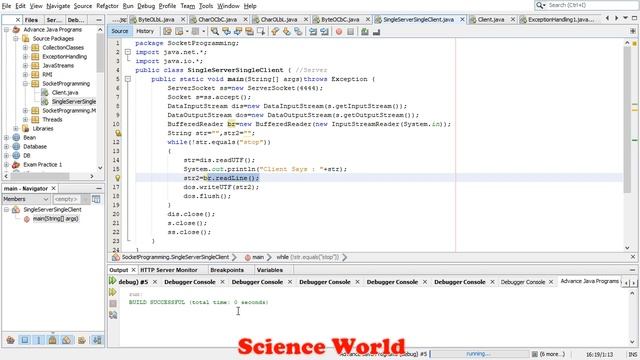
Task: Click the warning hint icon on line 11
Action: (x=118, y=133)
